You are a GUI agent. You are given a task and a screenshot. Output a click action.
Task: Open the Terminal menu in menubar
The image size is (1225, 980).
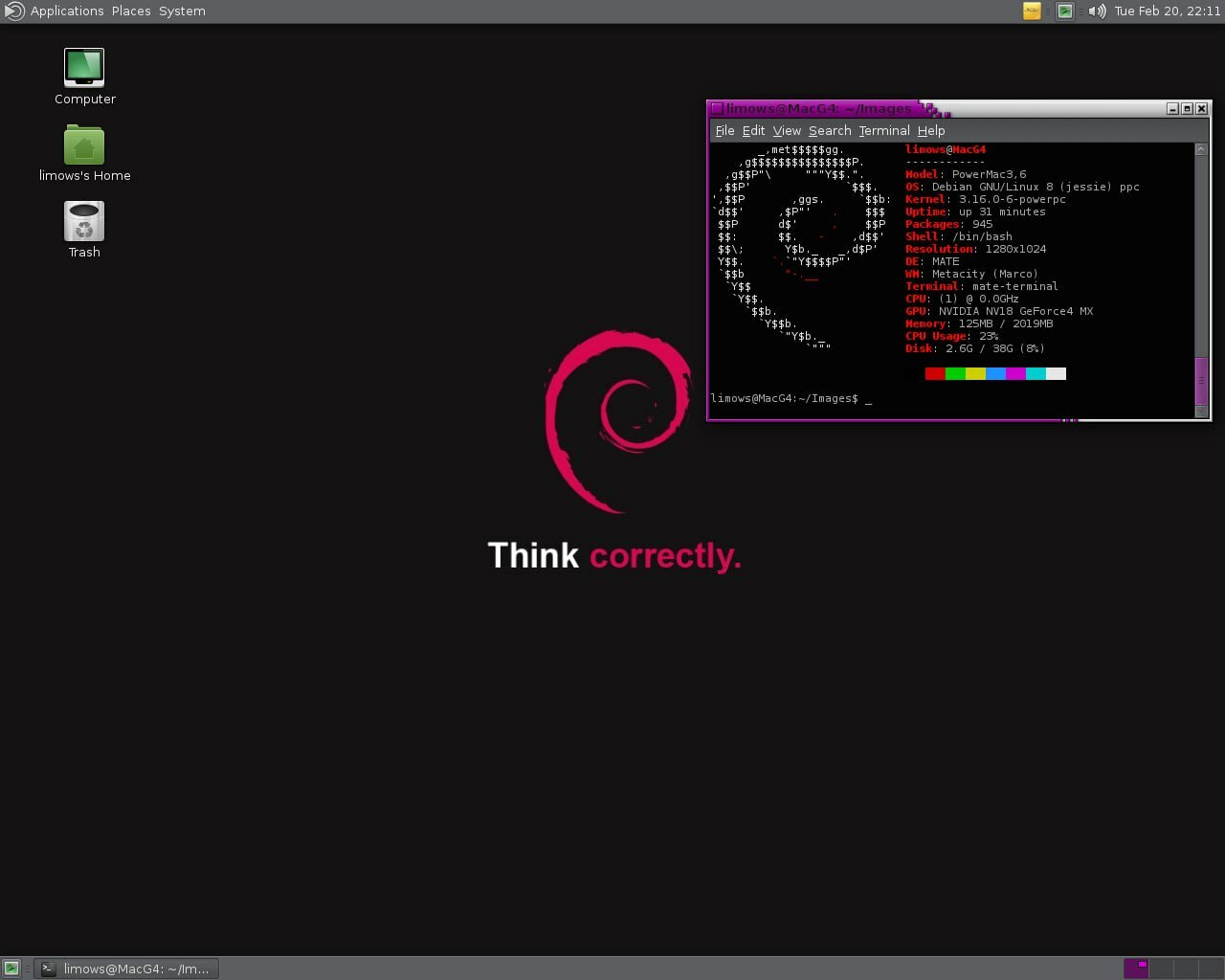point(884,131)
